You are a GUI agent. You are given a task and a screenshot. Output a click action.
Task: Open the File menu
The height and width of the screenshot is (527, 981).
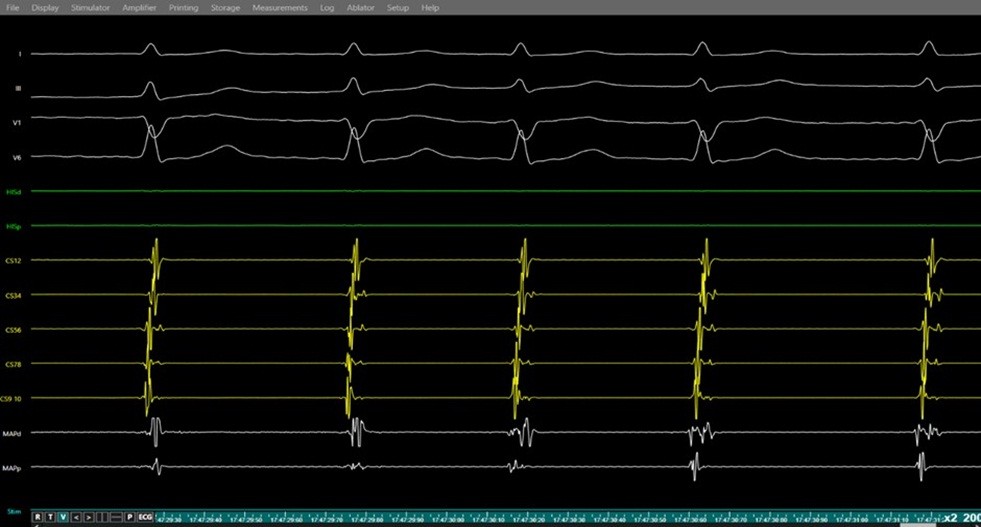[13, 8]
